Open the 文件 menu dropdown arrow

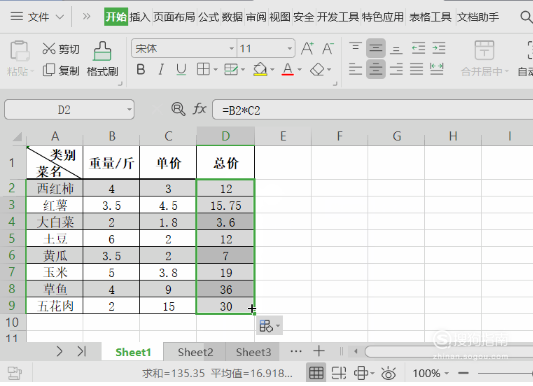click(x=60, y=17)
